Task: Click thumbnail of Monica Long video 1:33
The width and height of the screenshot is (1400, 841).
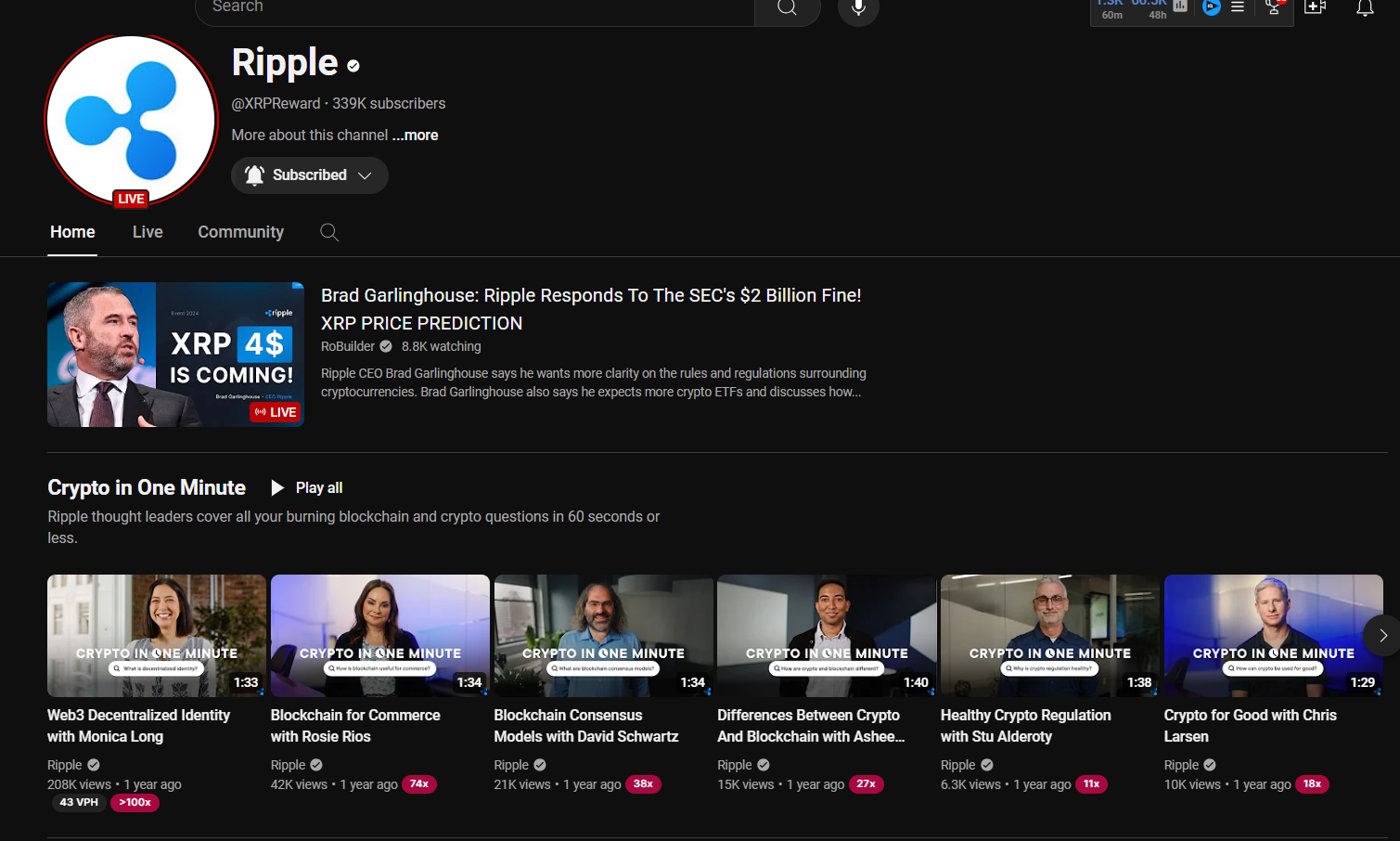Action: (x=157, y=636)
